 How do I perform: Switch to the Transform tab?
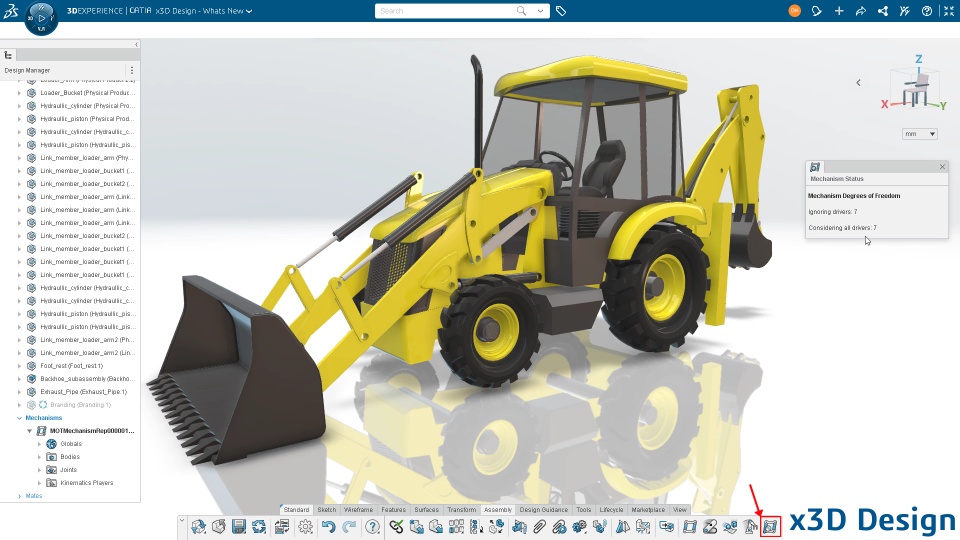[462, 509]
